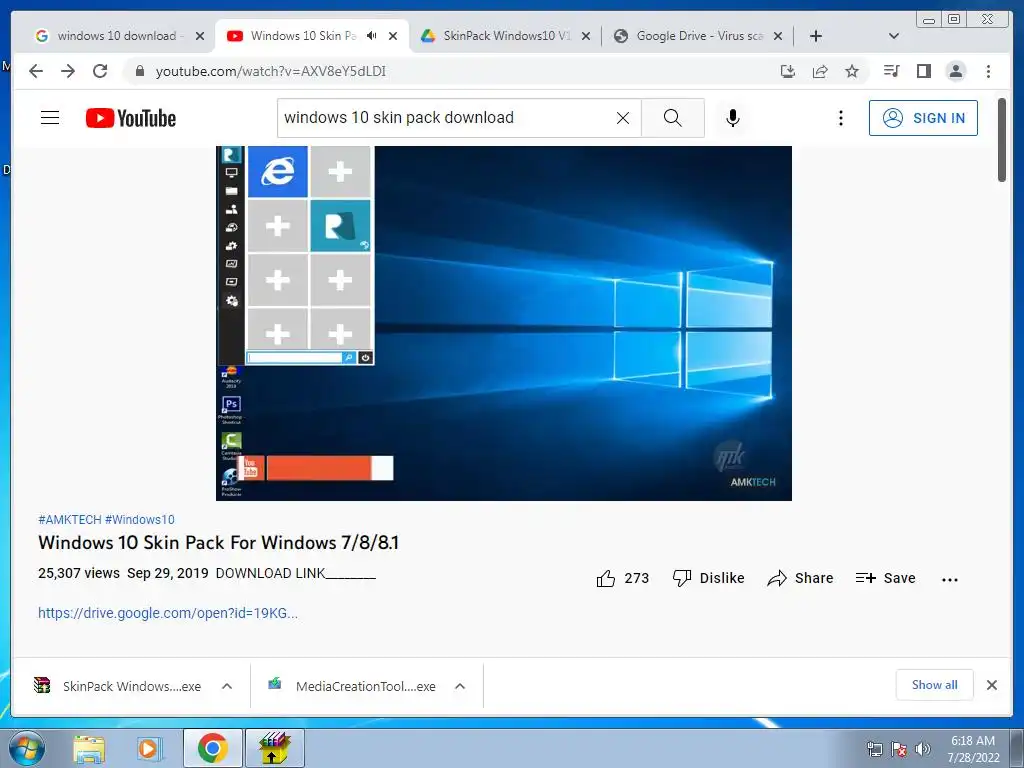Open a new browser tab

point(816,36)
